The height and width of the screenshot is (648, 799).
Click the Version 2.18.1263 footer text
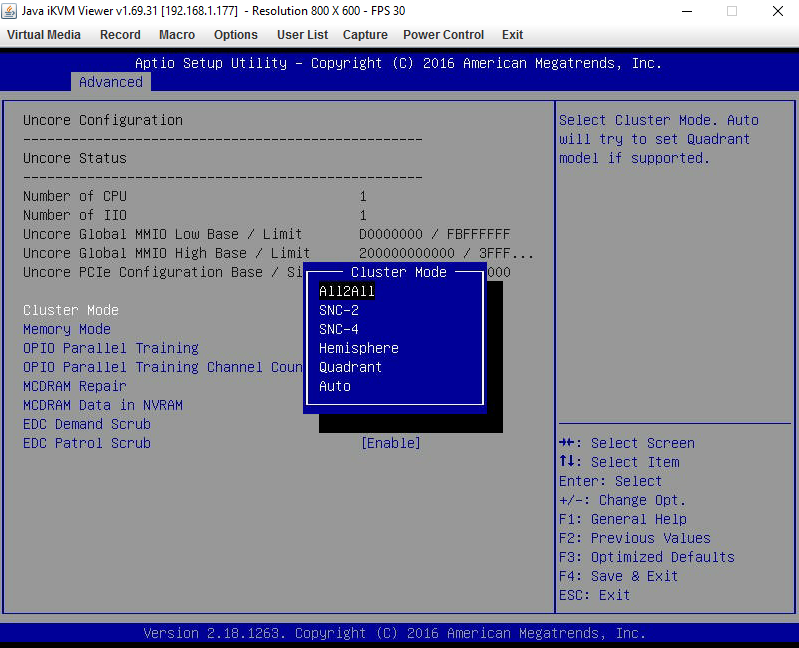click(394, 633)
